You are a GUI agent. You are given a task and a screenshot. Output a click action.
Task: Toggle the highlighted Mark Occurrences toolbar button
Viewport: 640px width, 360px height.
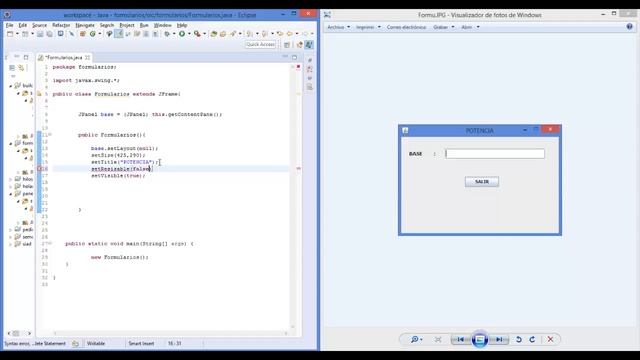coord(119,34)
